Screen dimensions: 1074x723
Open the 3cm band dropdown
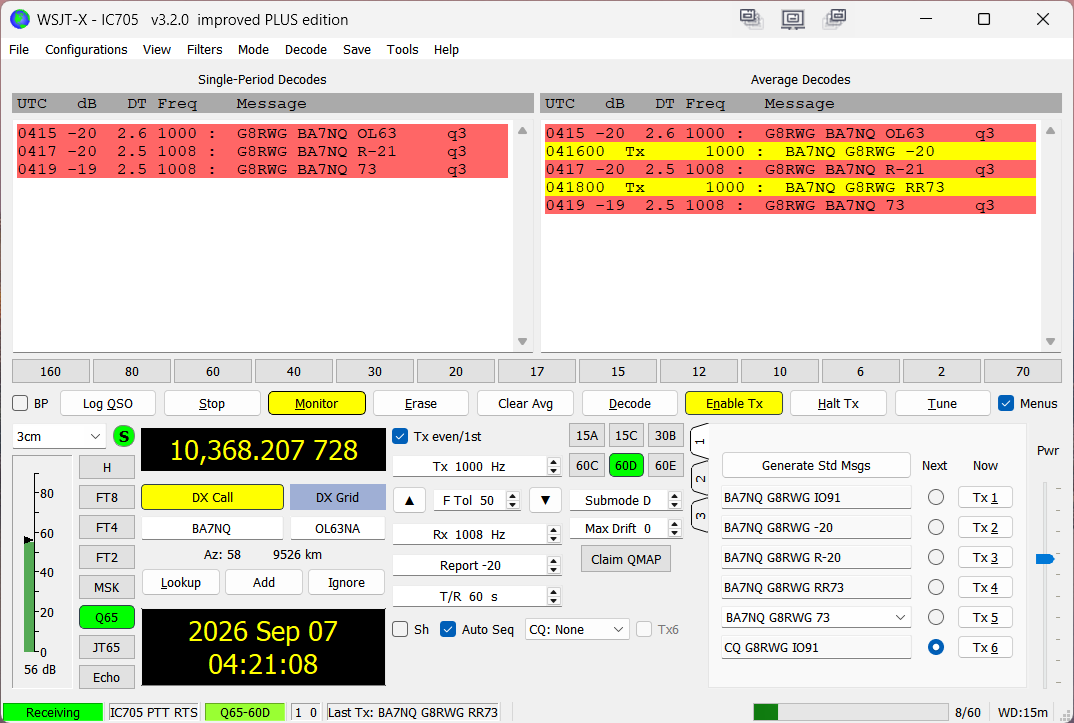(59, 436)
